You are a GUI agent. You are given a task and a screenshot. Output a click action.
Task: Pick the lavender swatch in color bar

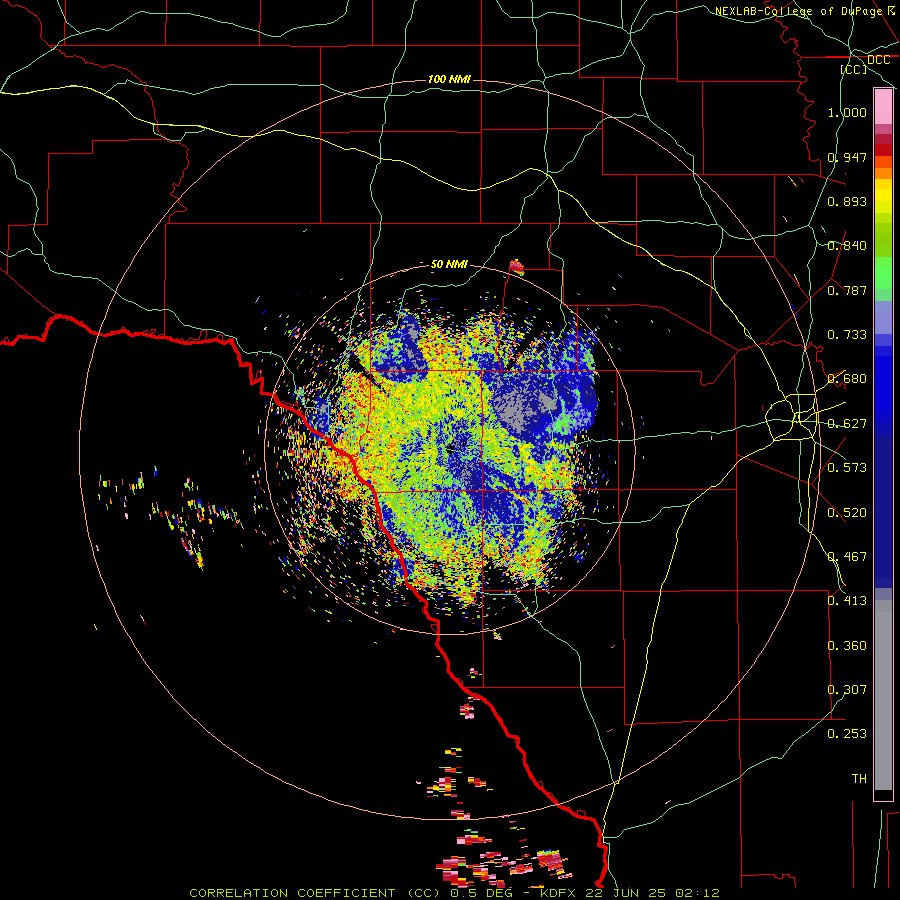(883, 317)
